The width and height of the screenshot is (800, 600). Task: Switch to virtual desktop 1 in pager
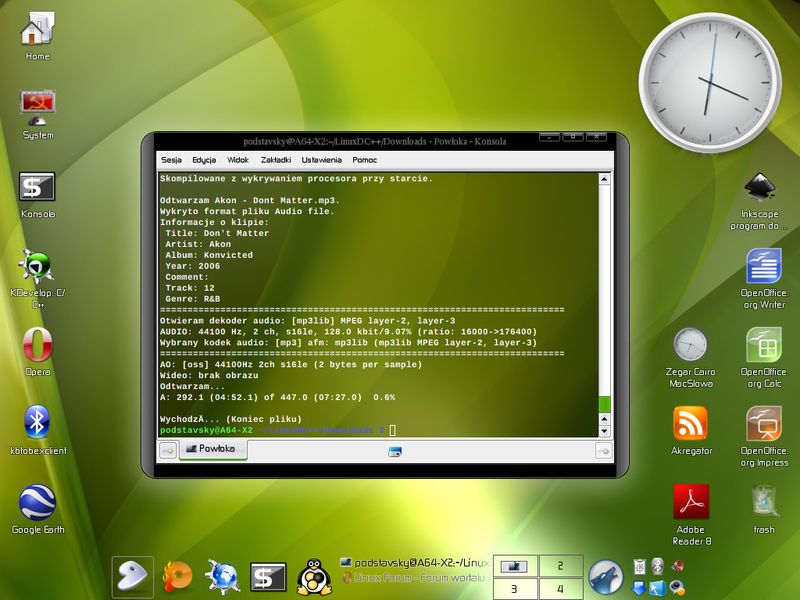click(x=515, y=566)
